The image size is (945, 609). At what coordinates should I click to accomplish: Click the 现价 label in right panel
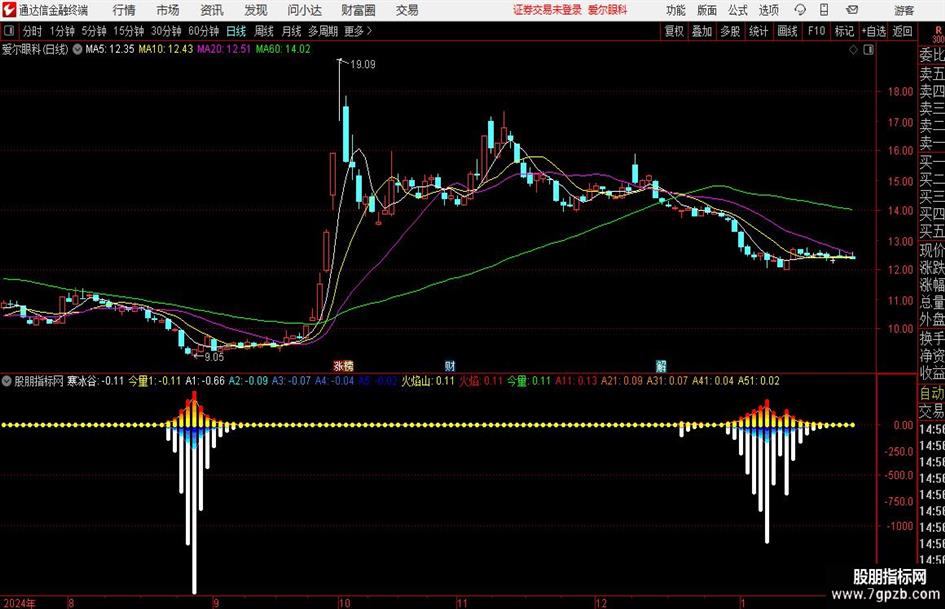coord(932,250)
